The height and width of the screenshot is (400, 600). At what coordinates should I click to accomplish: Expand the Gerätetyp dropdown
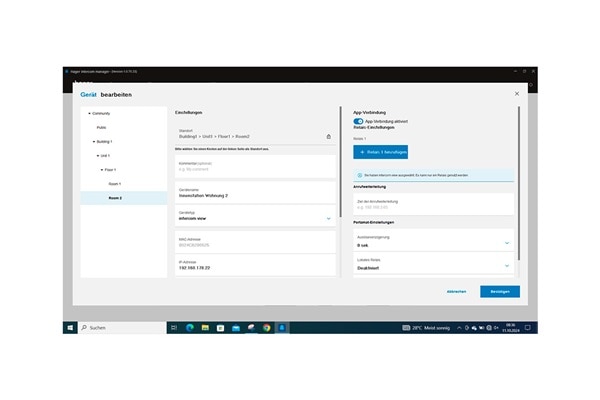[328, 216]
